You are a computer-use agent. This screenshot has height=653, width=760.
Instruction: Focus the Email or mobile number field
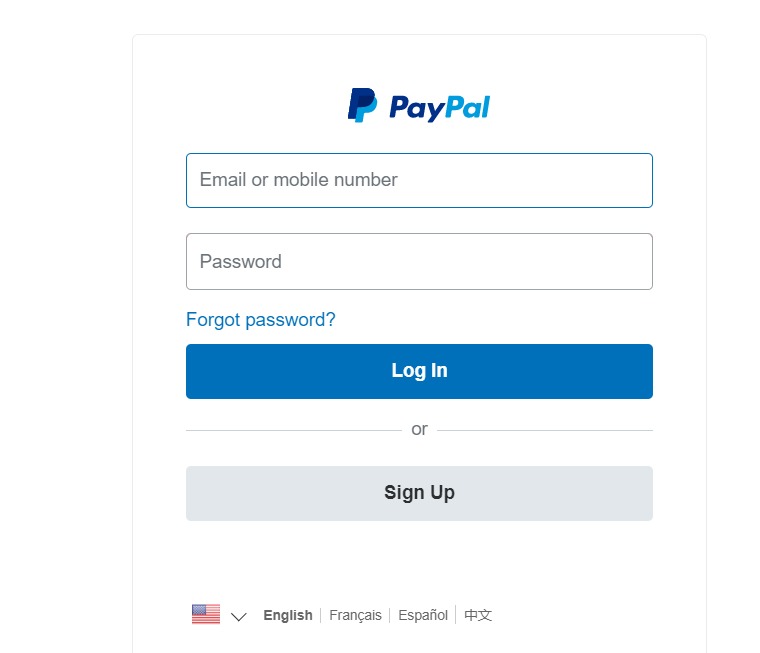[x=419, y=180]
